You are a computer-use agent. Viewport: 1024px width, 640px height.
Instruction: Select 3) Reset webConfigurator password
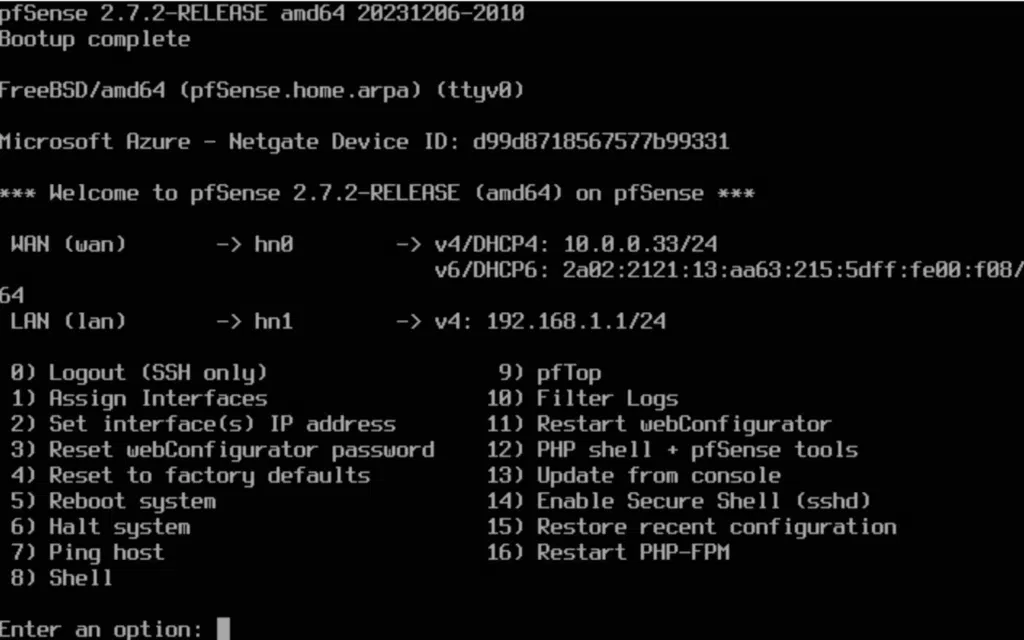222,450
